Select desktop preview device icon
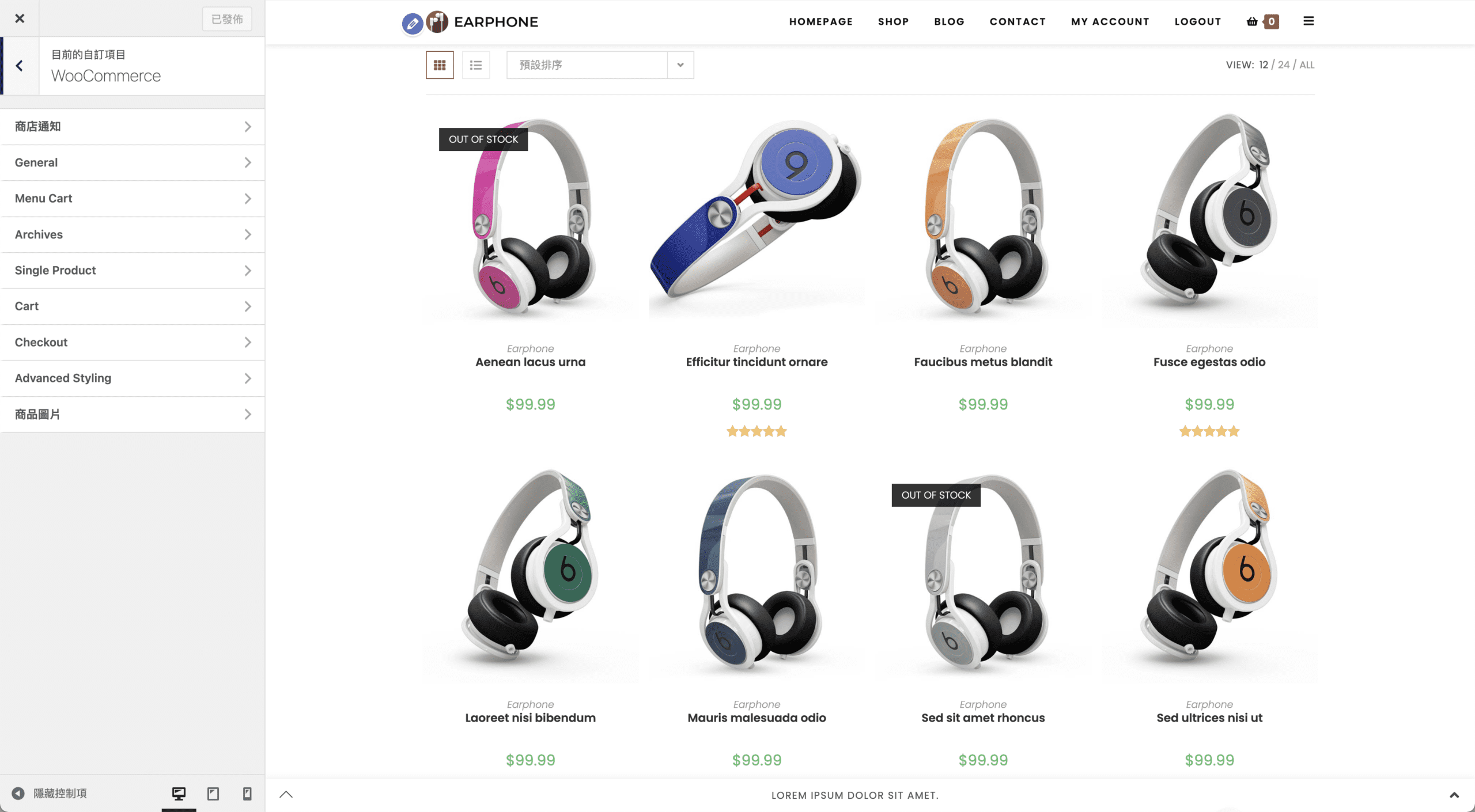Image resolution: width=1475 pixels, height=812 pixels. click(x=179, y=794)
